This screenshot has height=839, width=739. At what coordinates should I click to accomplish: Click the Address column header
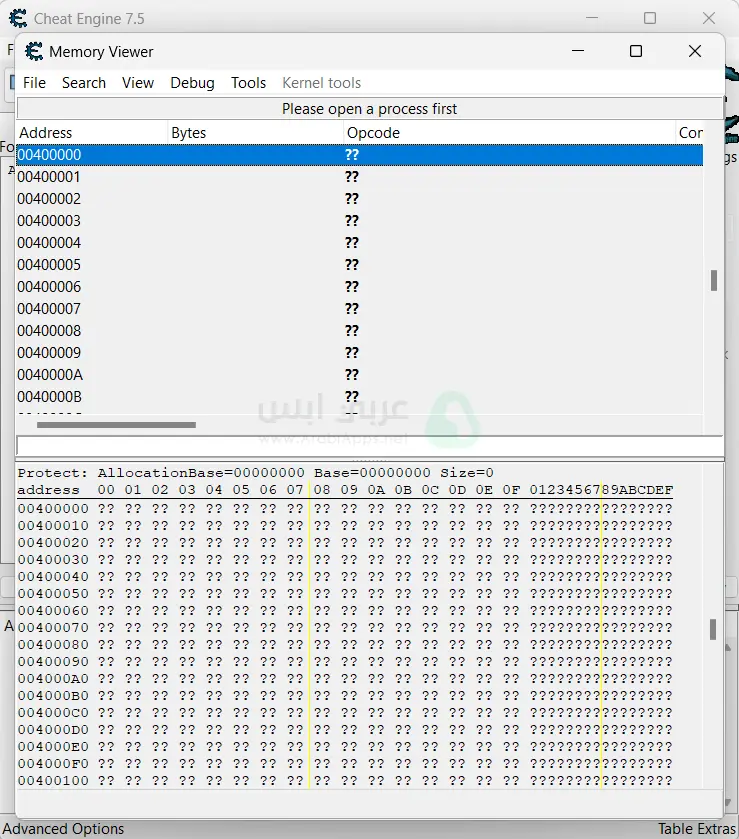point(90,133)
